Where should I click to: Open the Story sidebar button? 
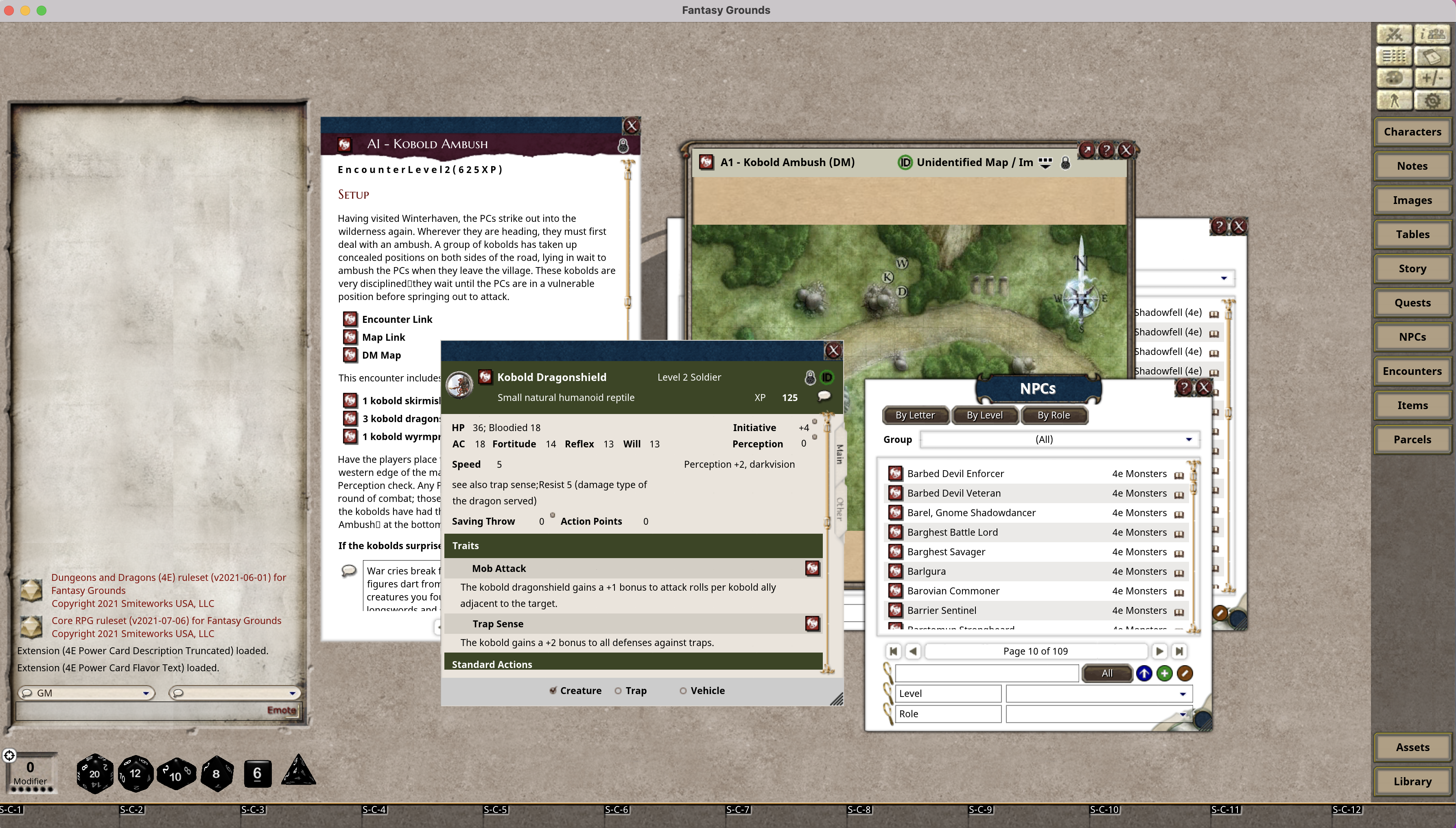(1412, 268)
